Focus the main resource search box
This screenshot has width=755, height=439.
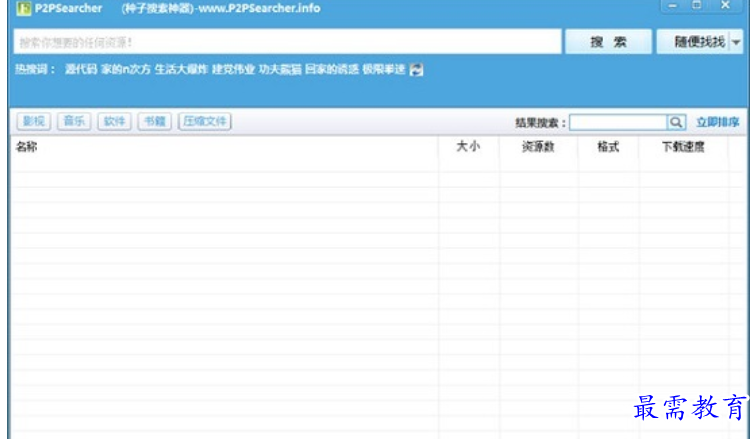tap(287, 42)
